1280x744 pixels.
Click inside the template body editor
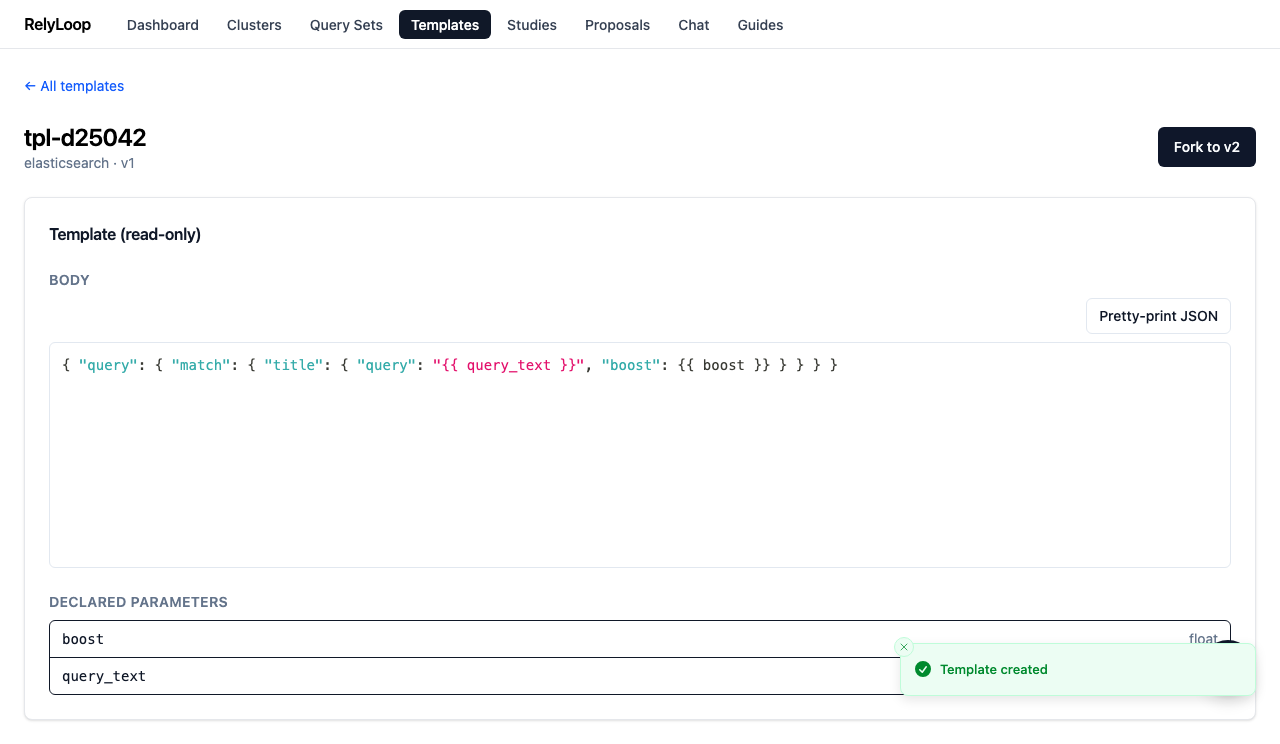640,455
